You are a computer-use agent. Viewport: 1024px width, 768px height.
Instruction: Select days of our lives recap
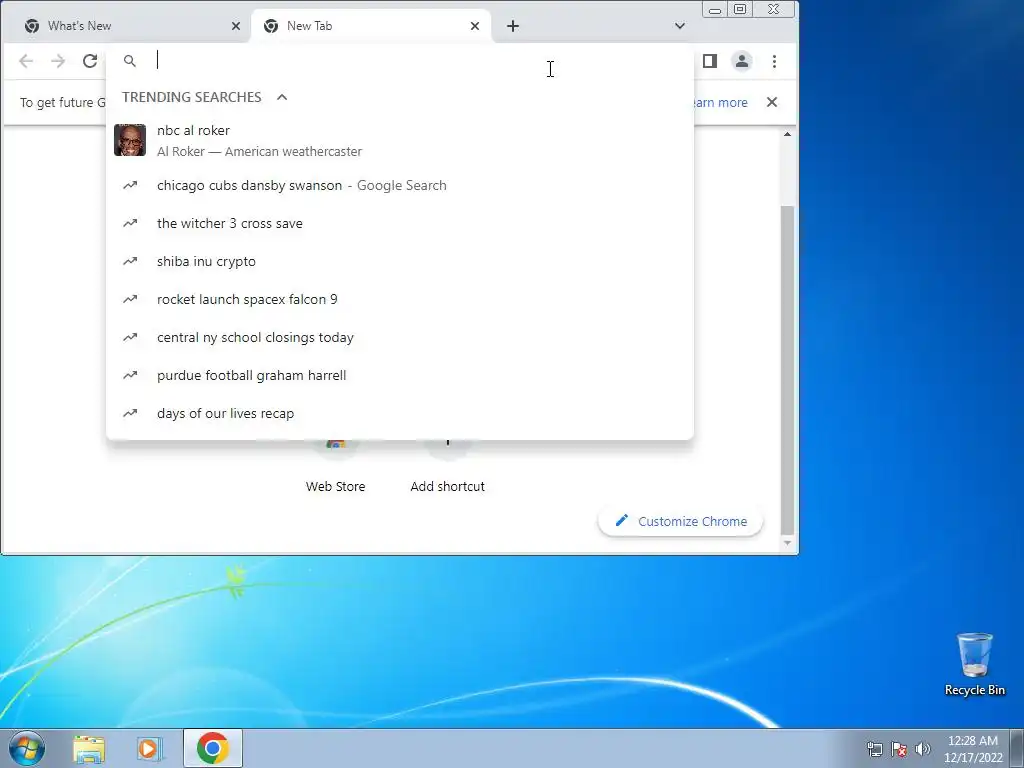tap(400, 413)
